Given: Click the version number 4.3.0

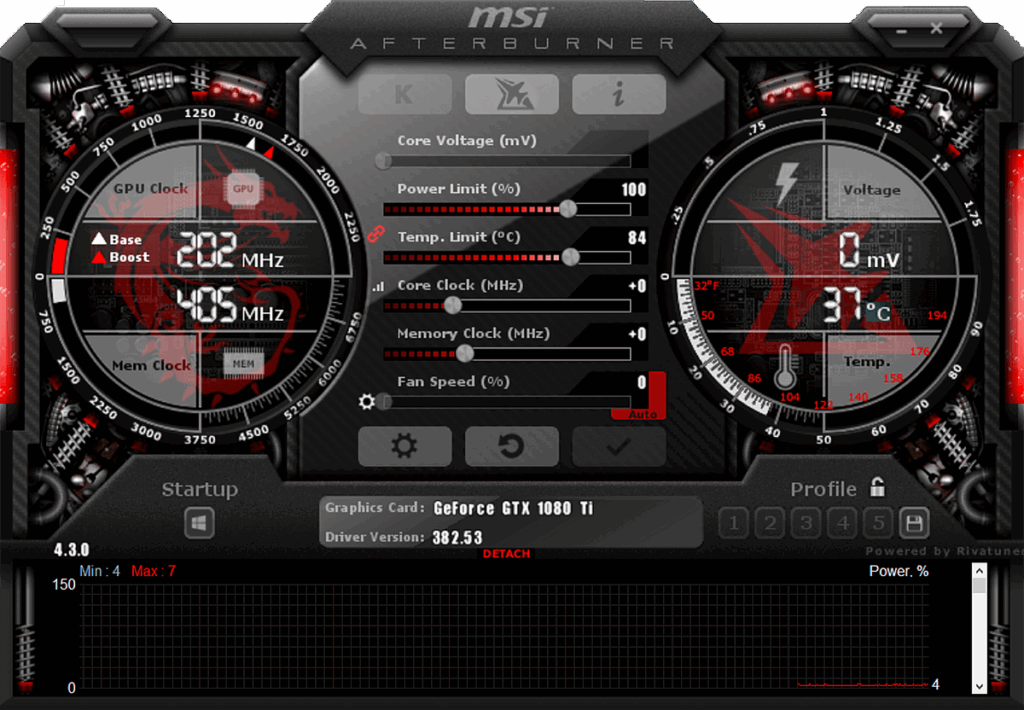Looking at the screenshot, I should [71, 550].
